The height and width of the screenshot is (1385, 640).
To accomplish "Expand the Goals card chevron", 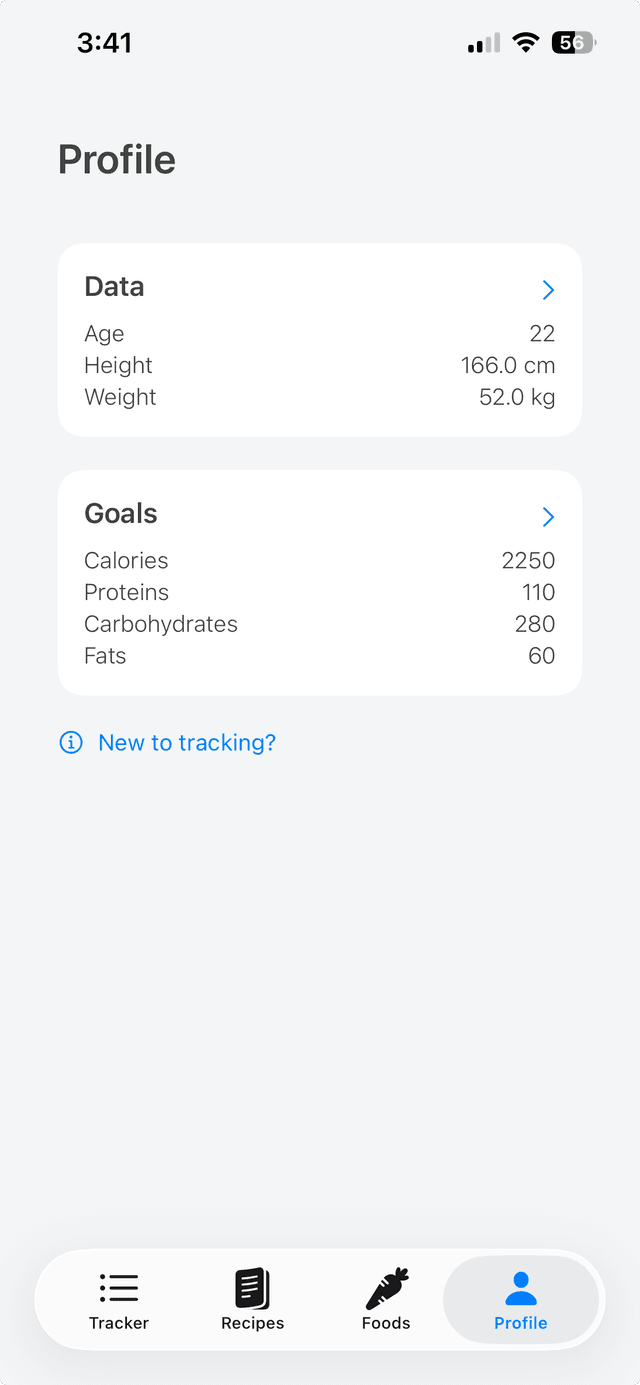I will pyautogui.click(x=548, y=517).
